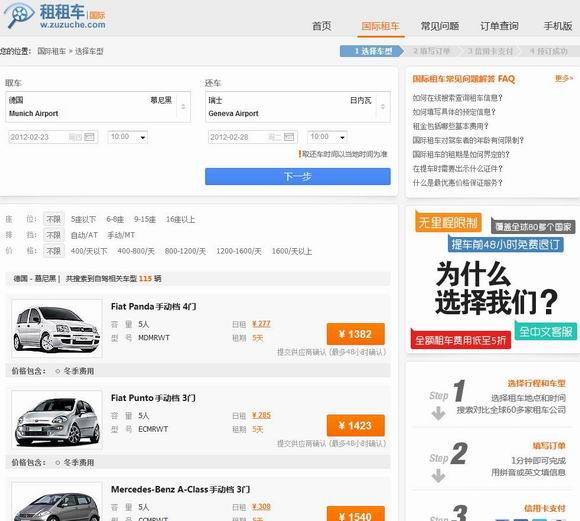Filter seats by 16座以上

coord(181,219)
